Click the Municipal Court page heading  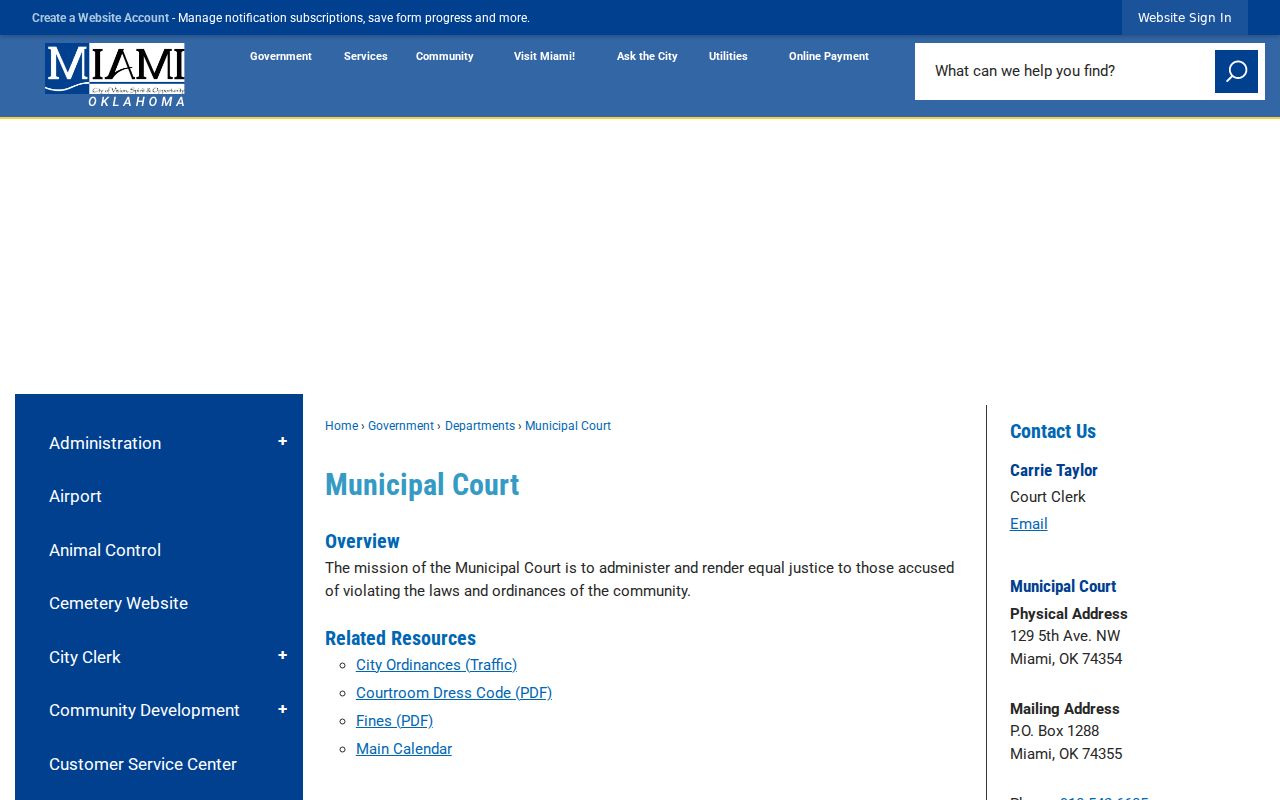(x=422, y=485)
